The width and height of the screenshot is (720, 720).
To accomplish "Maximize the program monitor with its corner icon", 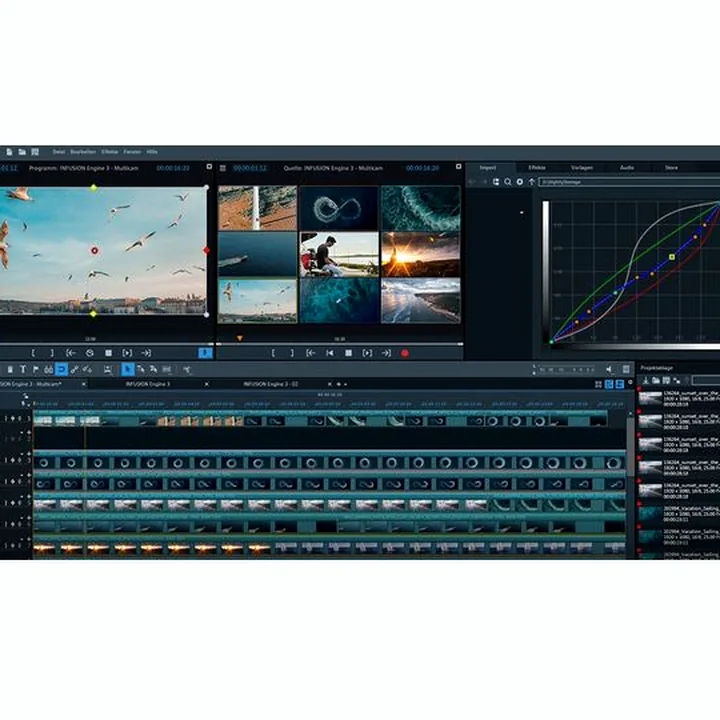I will coord(209,167).
